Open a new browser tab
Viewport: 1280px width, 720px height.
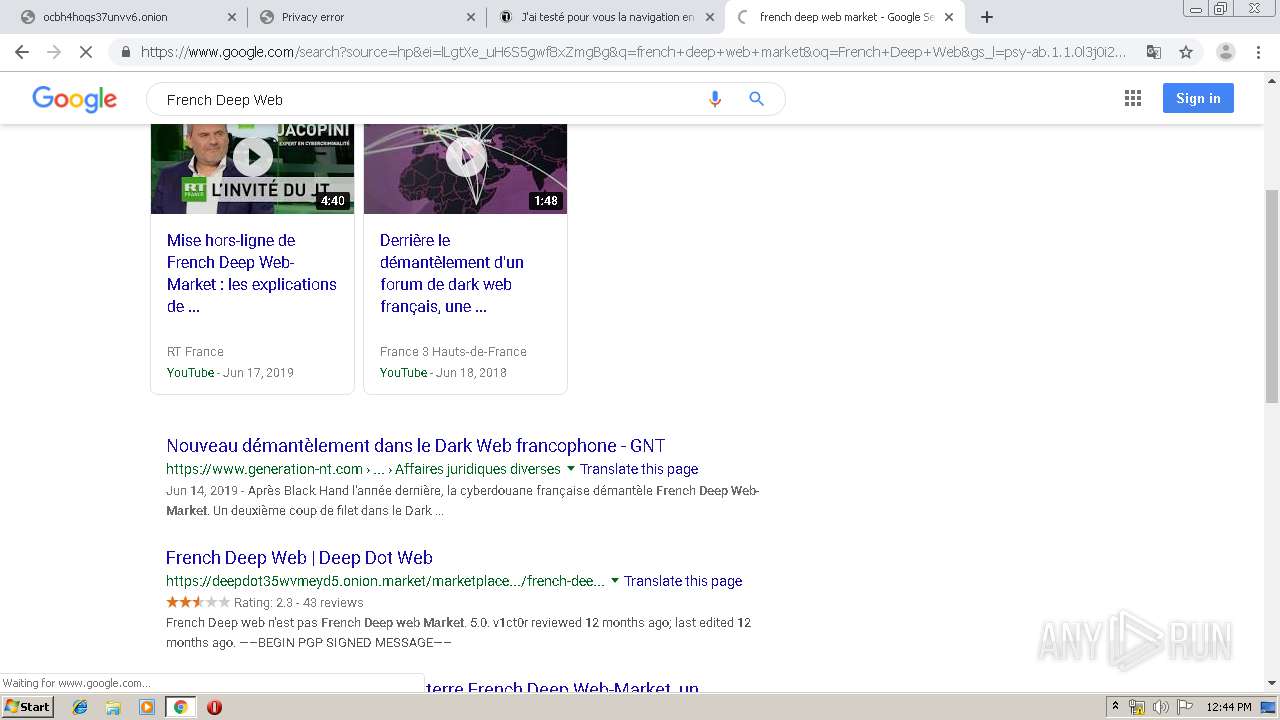[987, 17]
